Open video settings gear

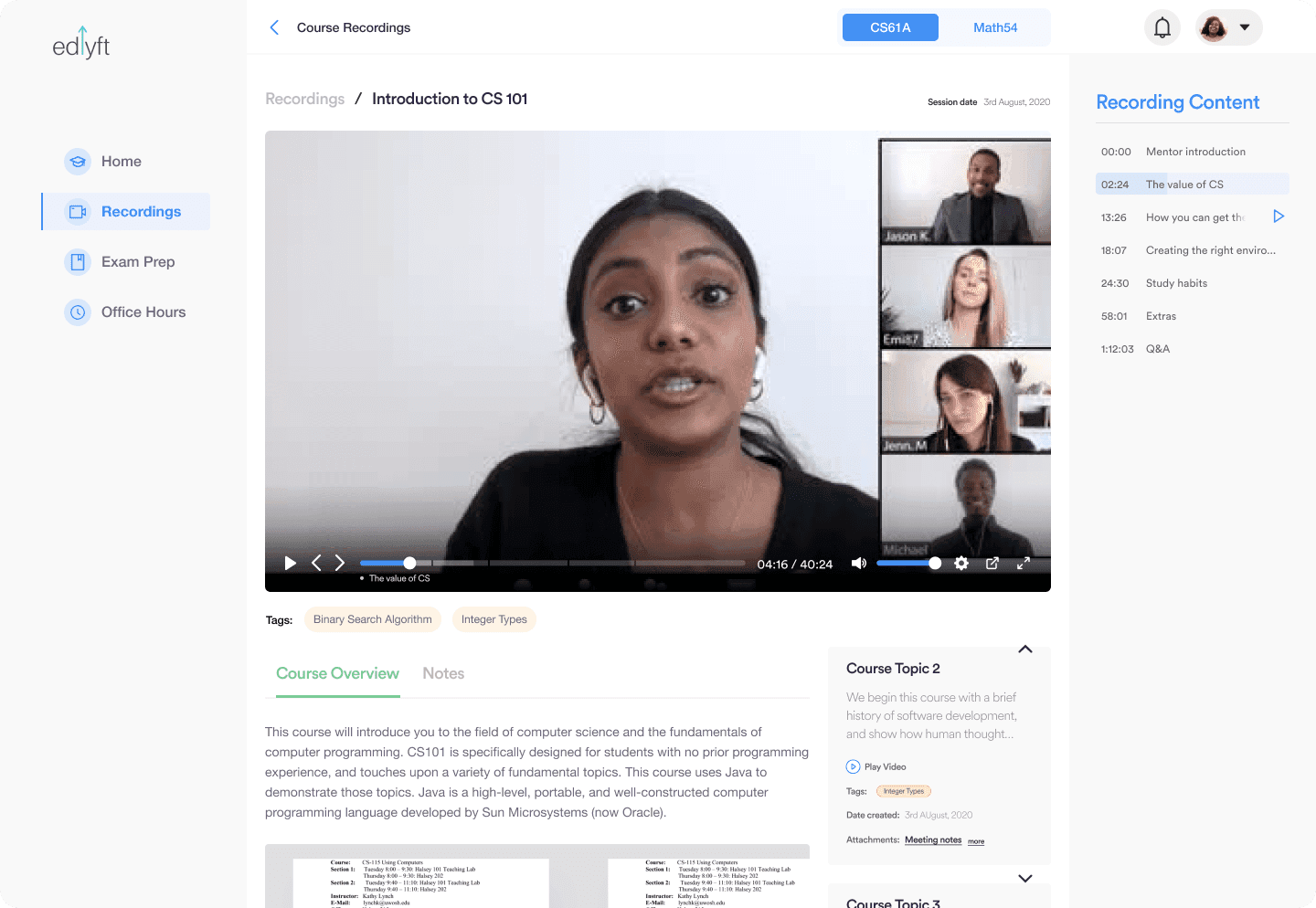click(x=961, y=564)
